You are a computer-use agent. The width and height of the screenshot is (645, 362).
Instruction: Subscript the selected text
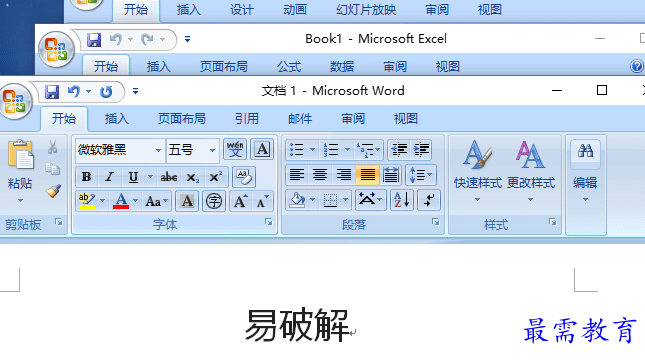pyautogui.click(x=192, y=177)
